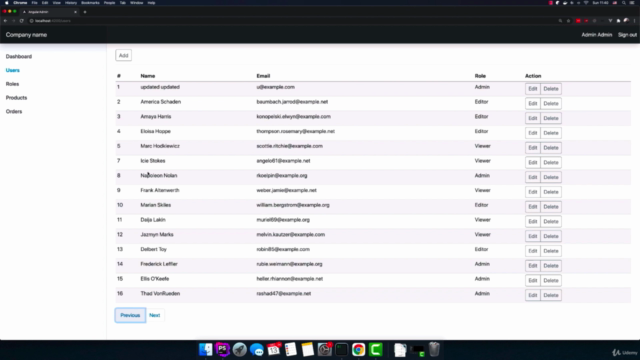Select email rashad47@example.net

(x=284, y=293)
